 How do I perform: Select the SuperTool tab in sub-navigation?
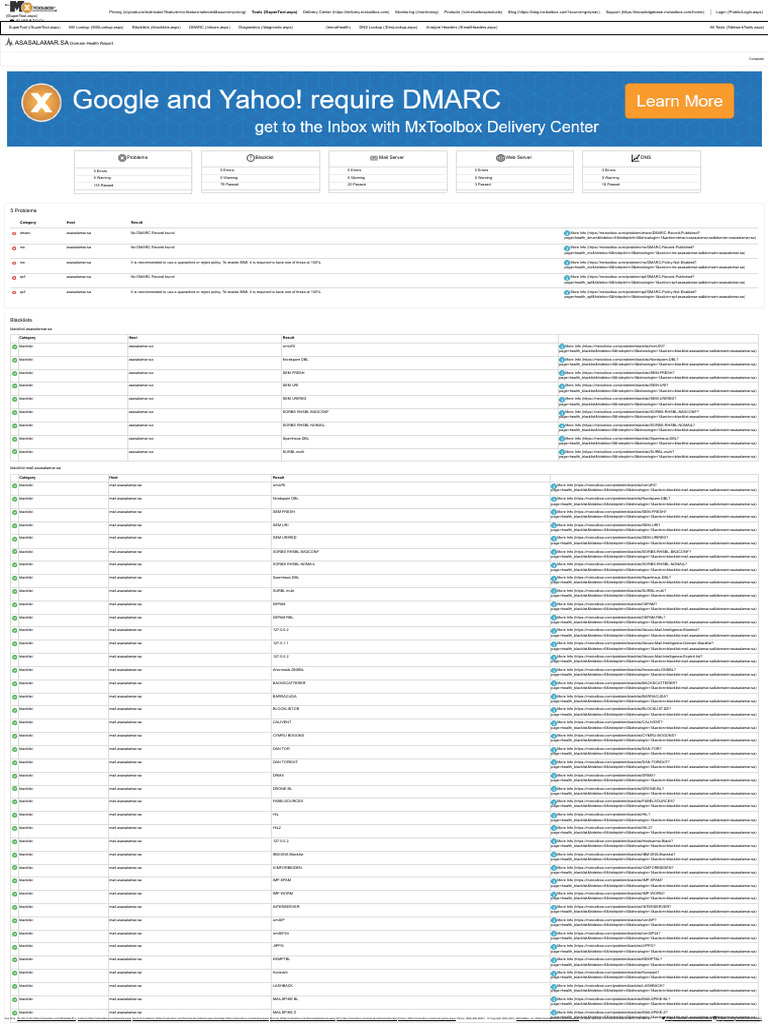pyautogui.click(x=35, y=27)
